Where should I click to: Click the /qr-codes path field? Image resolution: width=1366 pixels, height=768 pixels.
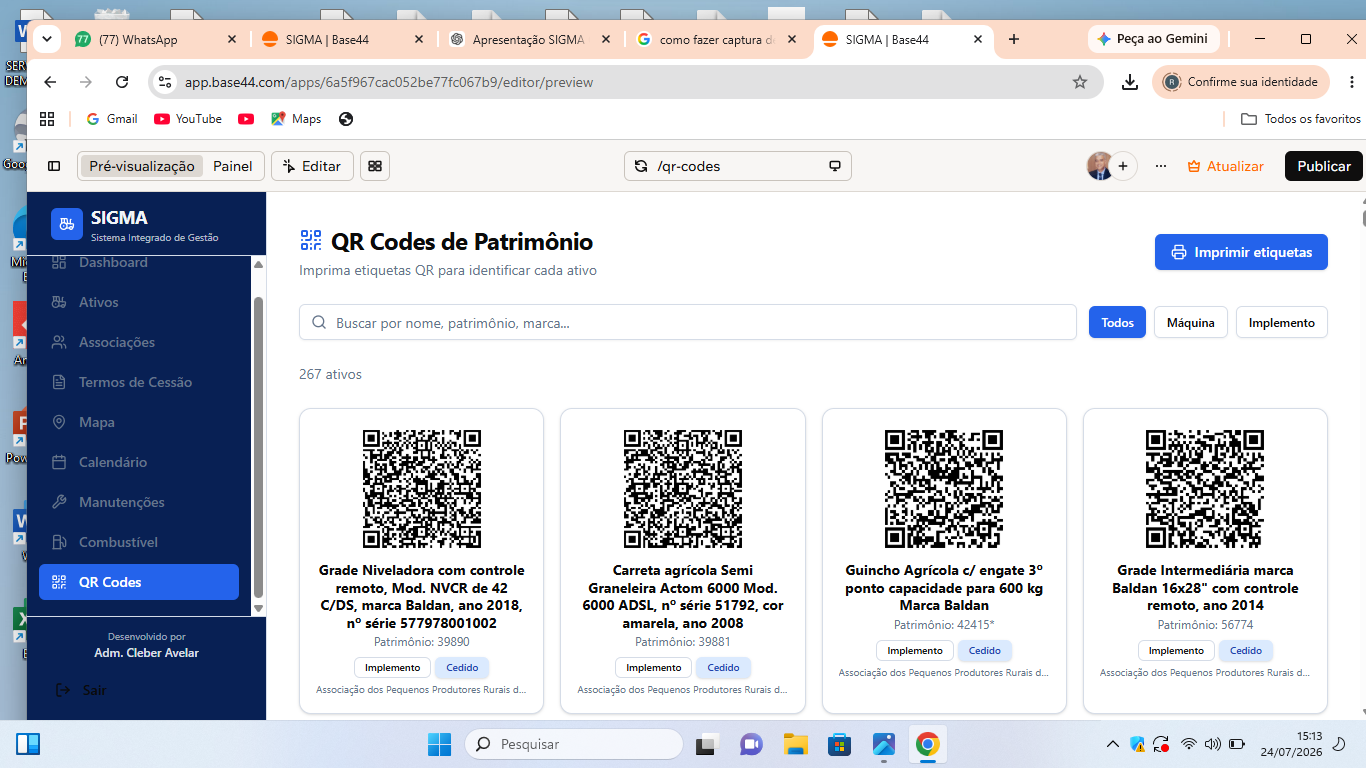click(x=738, y=166)
